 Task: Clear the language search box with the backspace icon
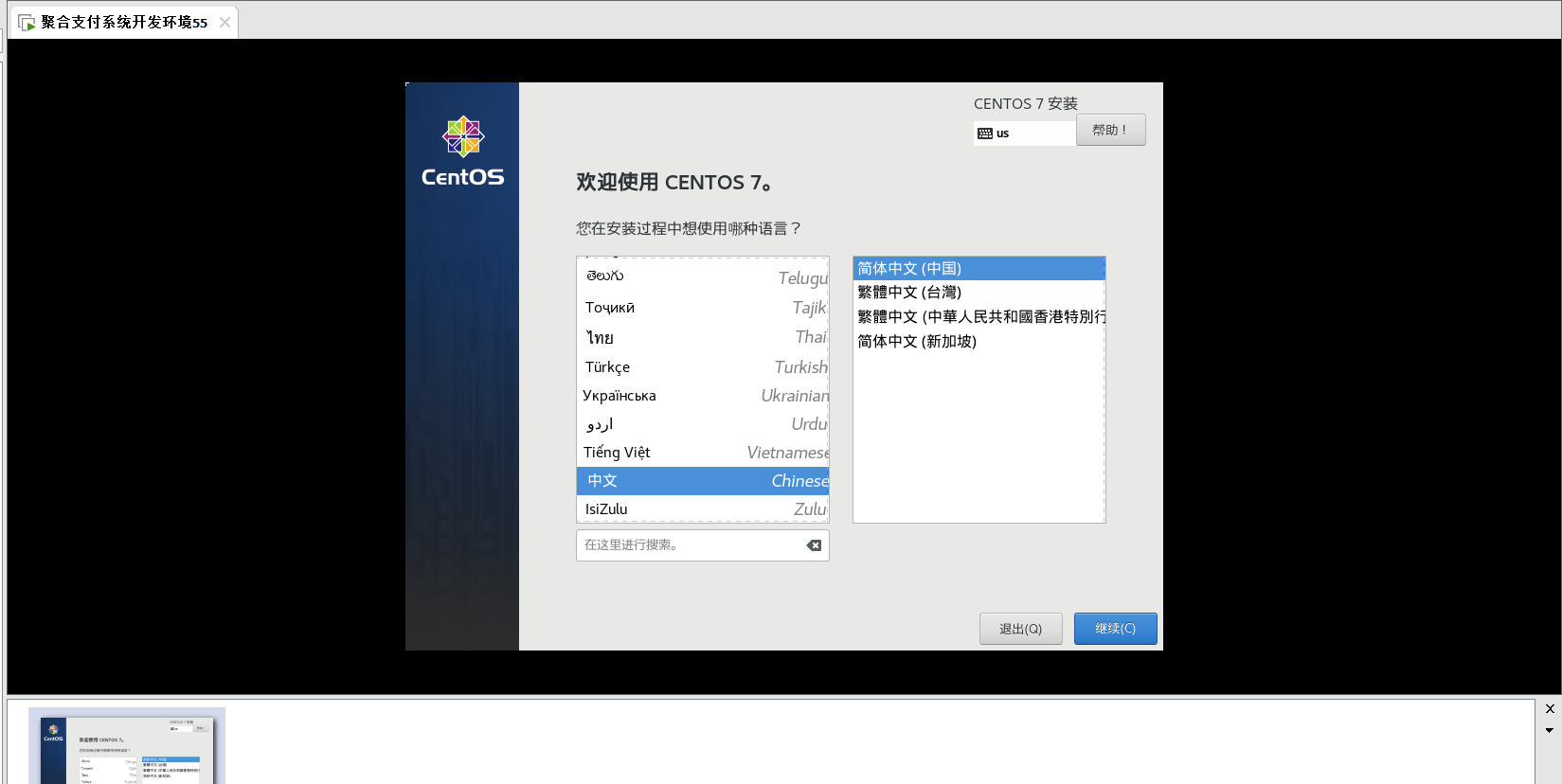click(x=814, y=545)
